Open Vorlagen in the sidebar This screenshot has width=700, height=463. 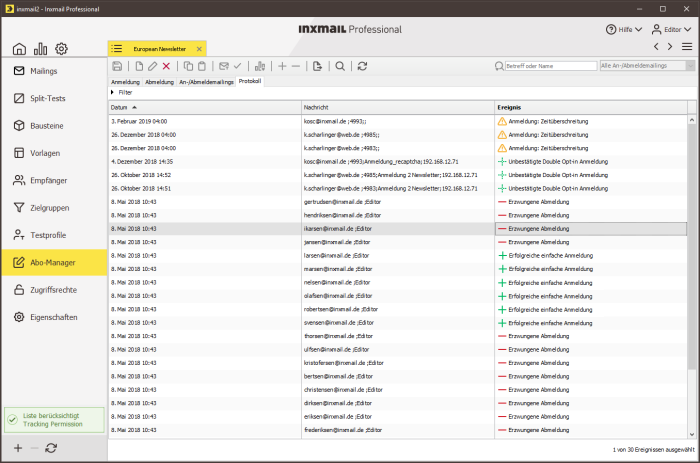pos(54,153)
